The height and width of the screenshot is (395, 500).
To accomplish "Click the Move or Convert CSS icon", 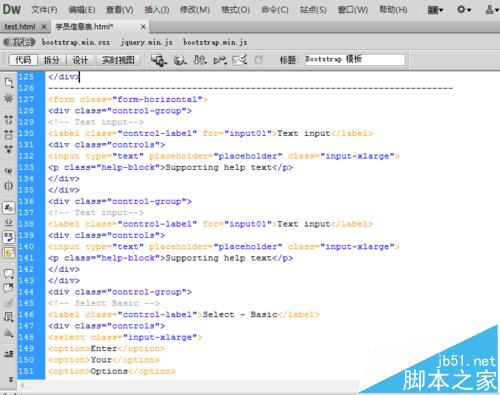I will coord(9,333).
